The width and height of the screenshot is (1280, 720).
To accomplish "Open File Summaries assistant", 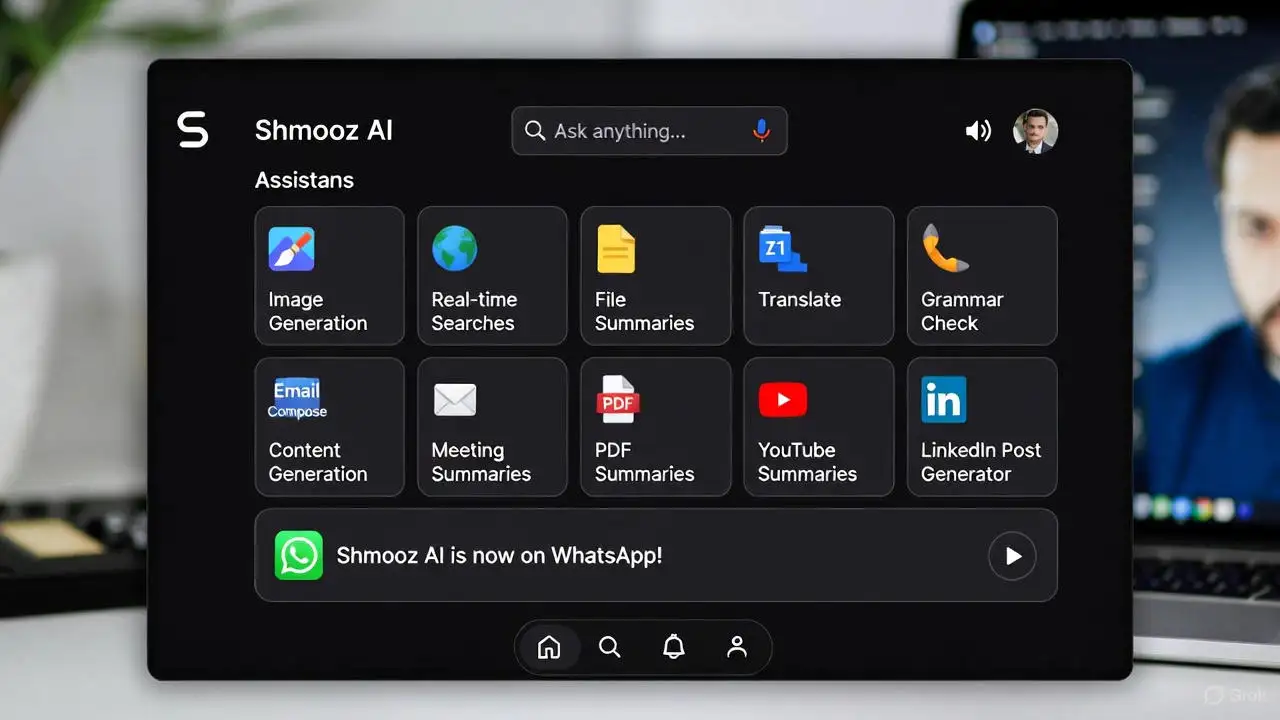I will [x=655, y=276].
